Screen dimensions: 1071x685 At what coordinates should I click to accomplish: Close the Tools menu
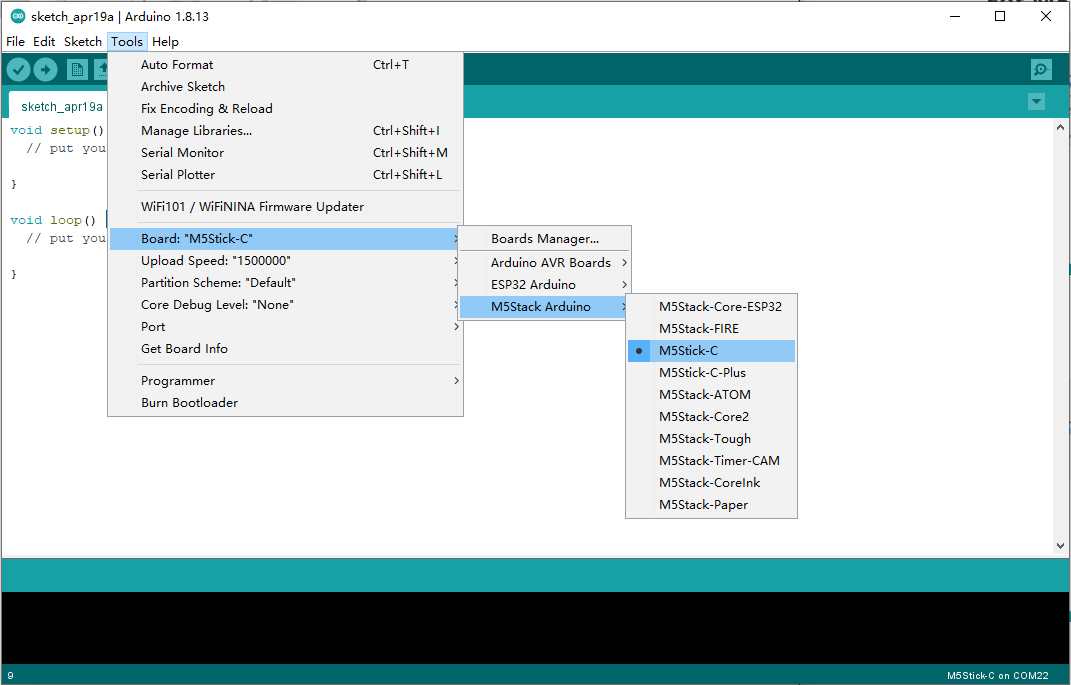127,42
